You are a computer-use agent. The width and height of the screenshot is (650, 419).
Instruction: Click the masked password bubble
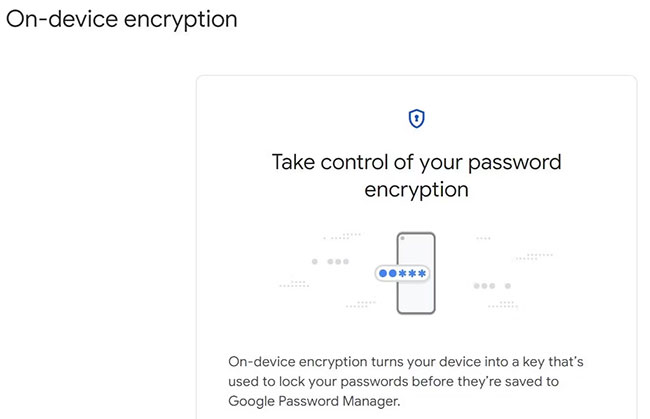(402, 273)
